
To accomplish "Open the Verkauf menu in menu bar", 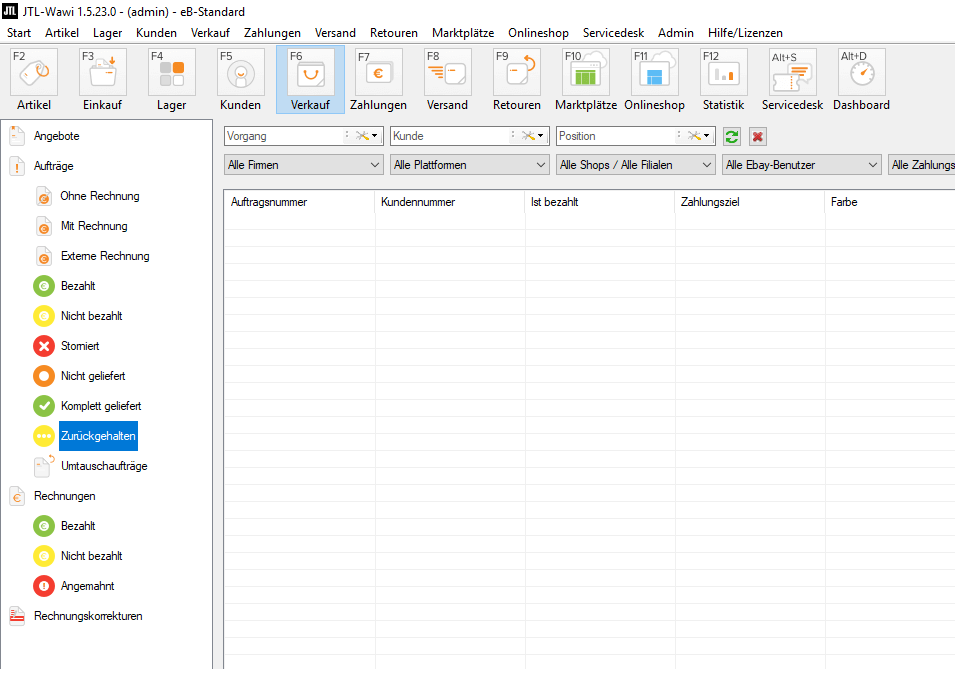I will point(210,33).
